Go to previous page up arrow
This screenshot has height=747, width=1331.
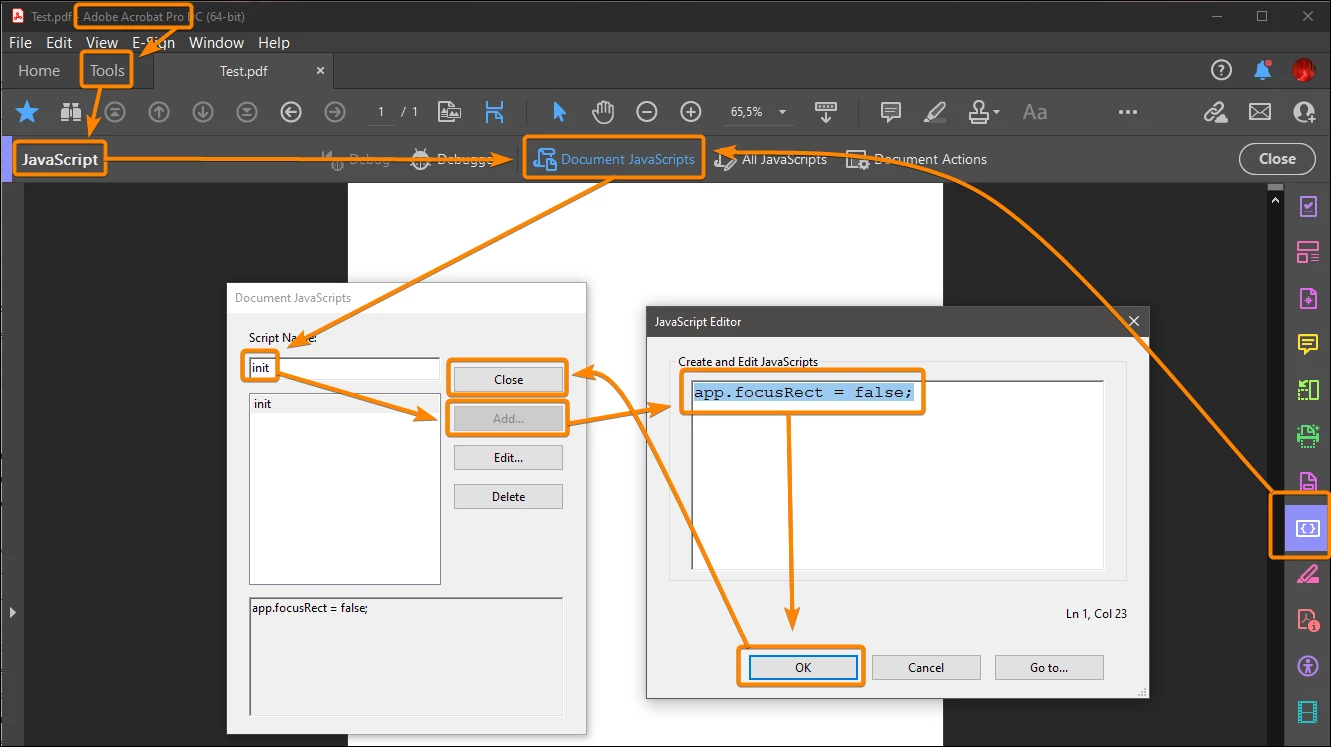159,112
